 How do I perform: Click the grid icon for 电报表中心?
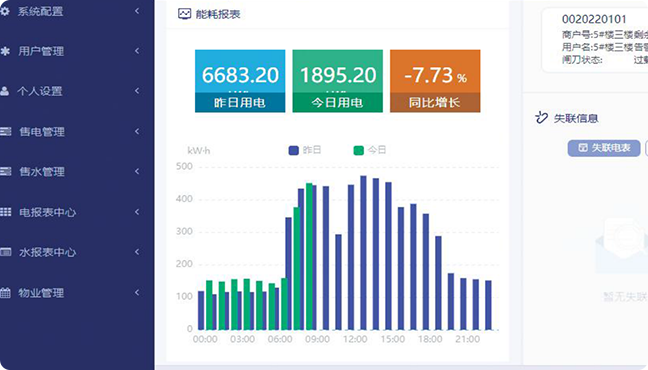pyautogui.click(x=5, y=212)
